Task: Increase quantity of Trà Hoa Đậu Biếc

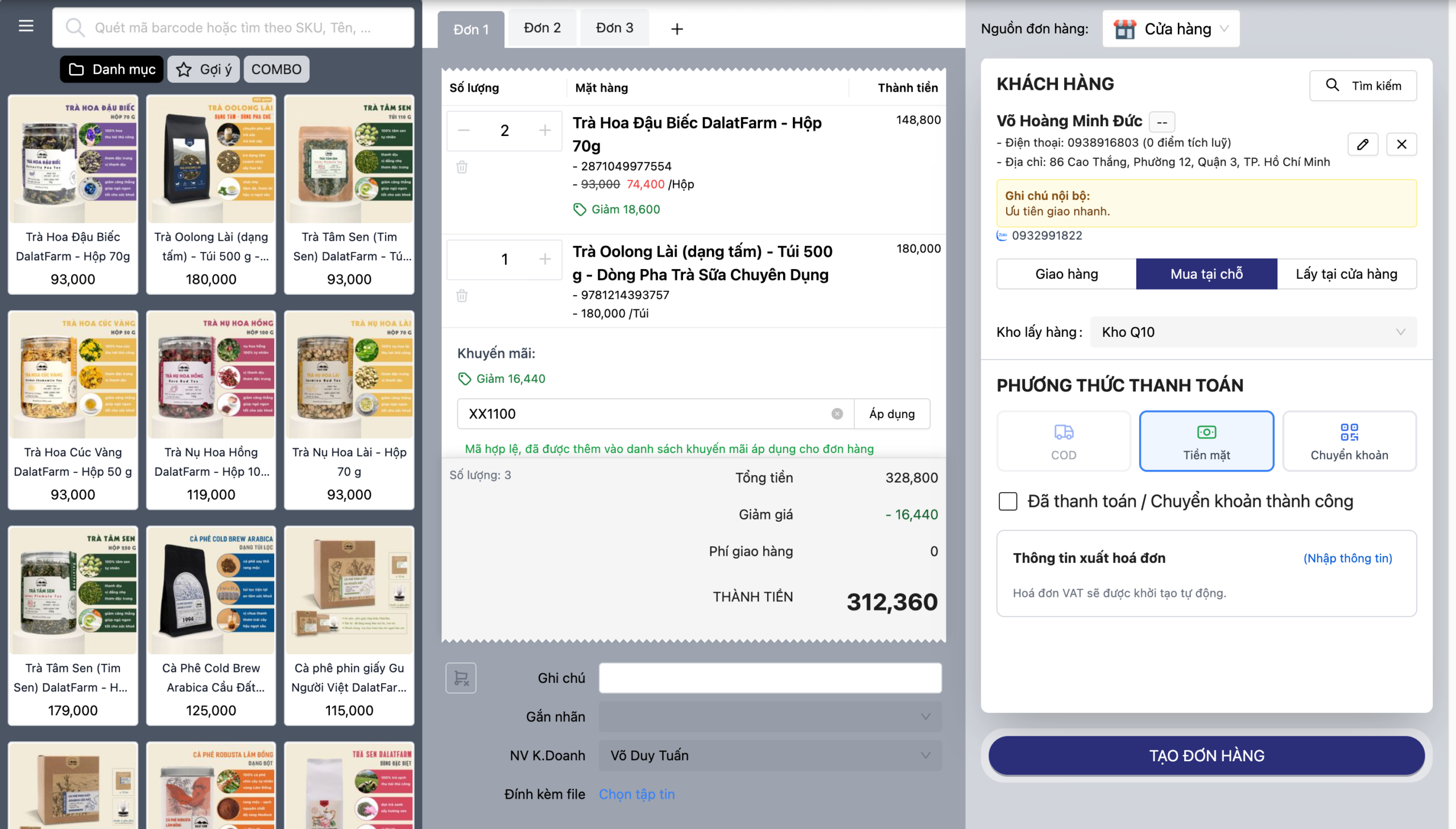Action: pos(544,130)
